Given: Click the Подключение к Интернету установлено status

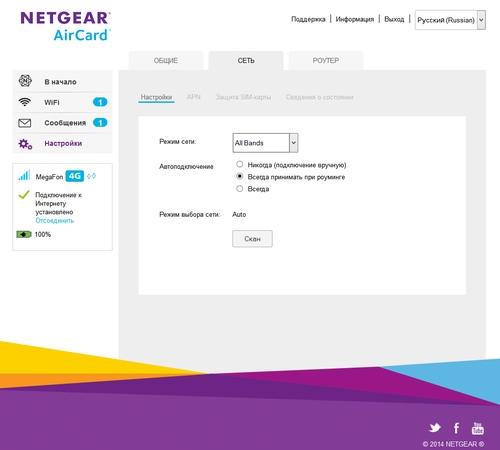Looking at the screenshot, I should point(59,203).
